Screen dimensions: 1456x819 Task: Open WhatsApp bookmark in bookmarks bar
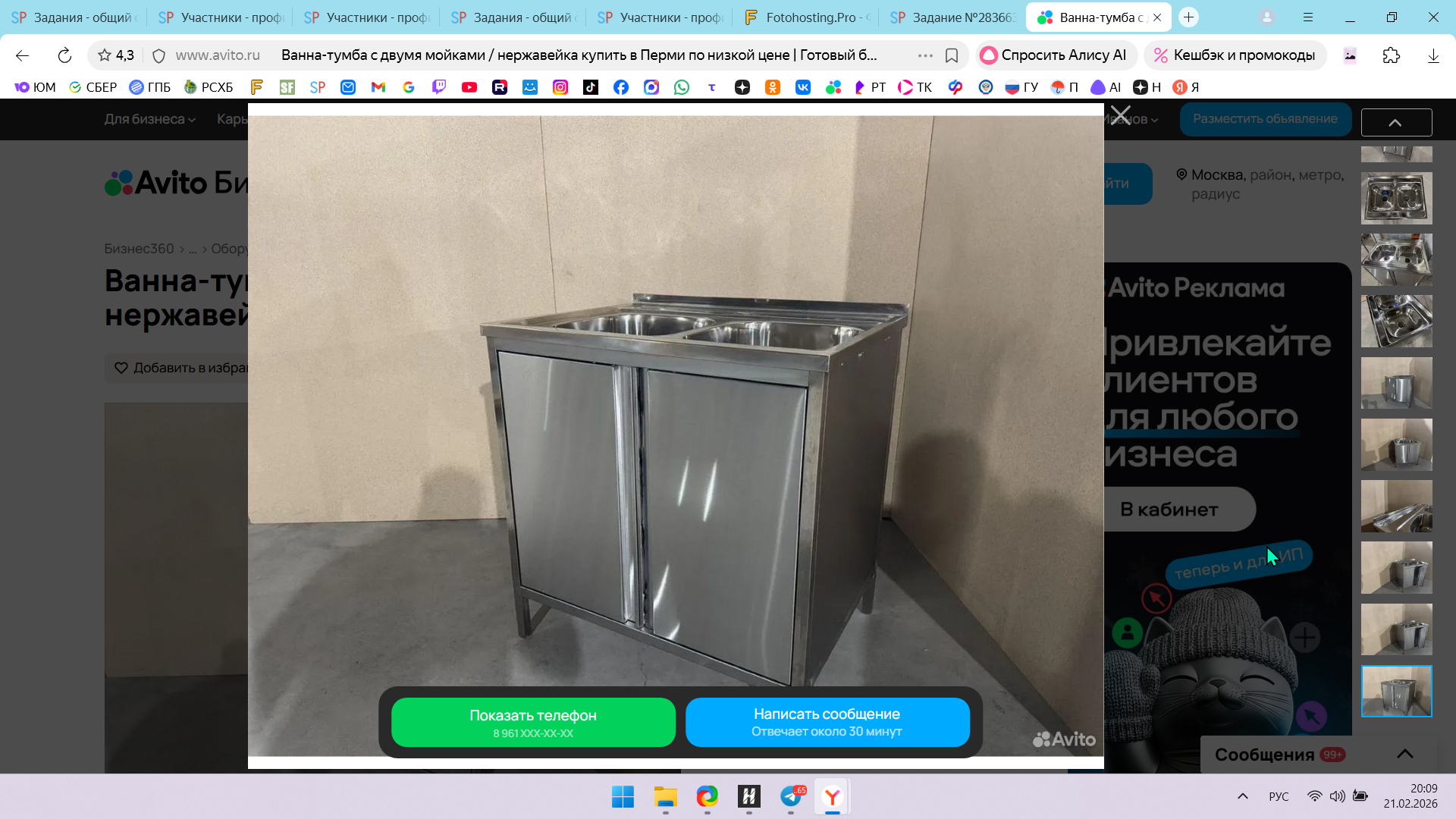[x=682, y=87]
